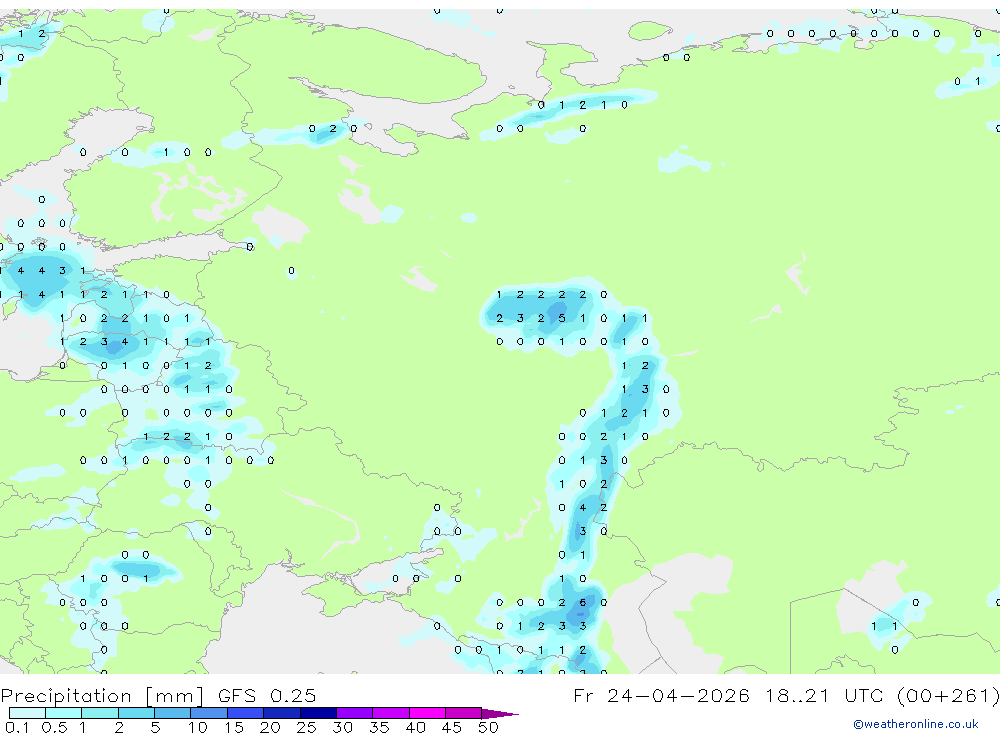Click the legend label '50'

coord(488,727)
